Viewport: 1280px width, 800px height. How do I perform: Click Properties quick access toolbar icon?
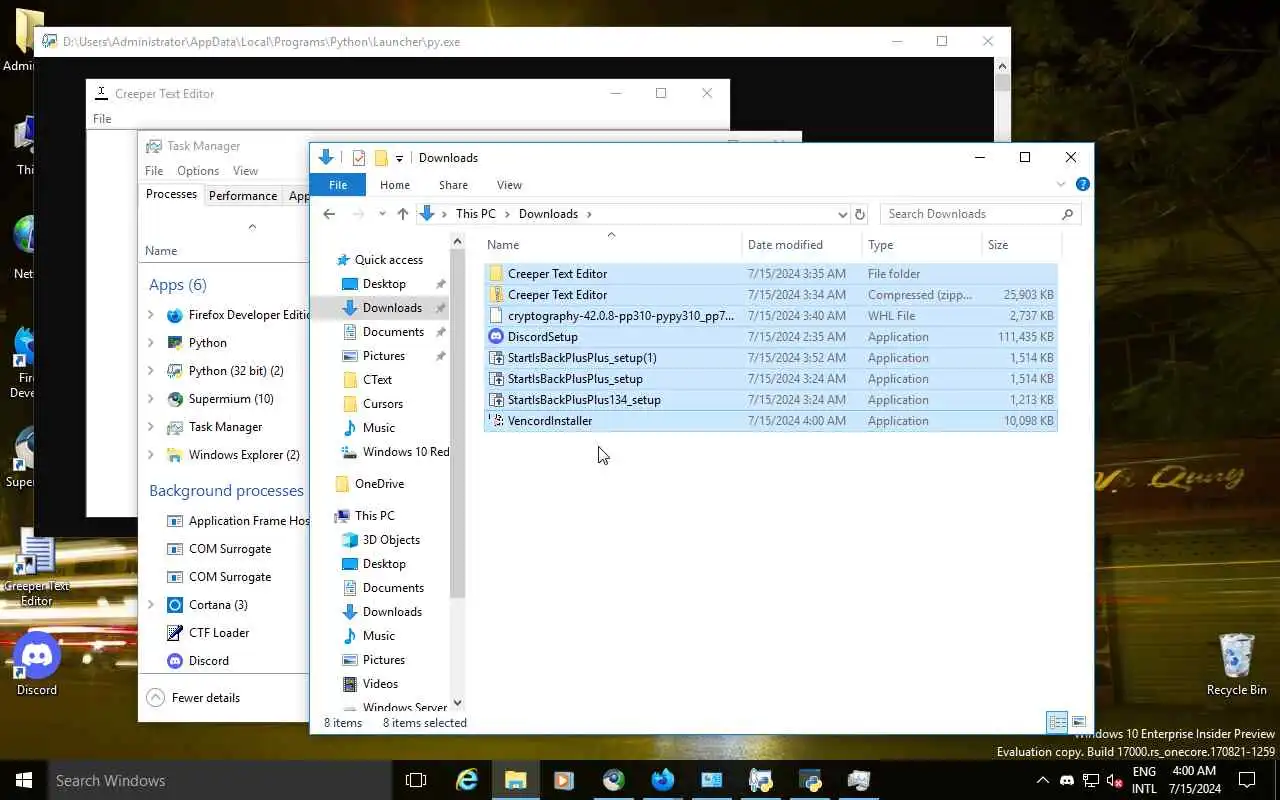click(359, 158)
